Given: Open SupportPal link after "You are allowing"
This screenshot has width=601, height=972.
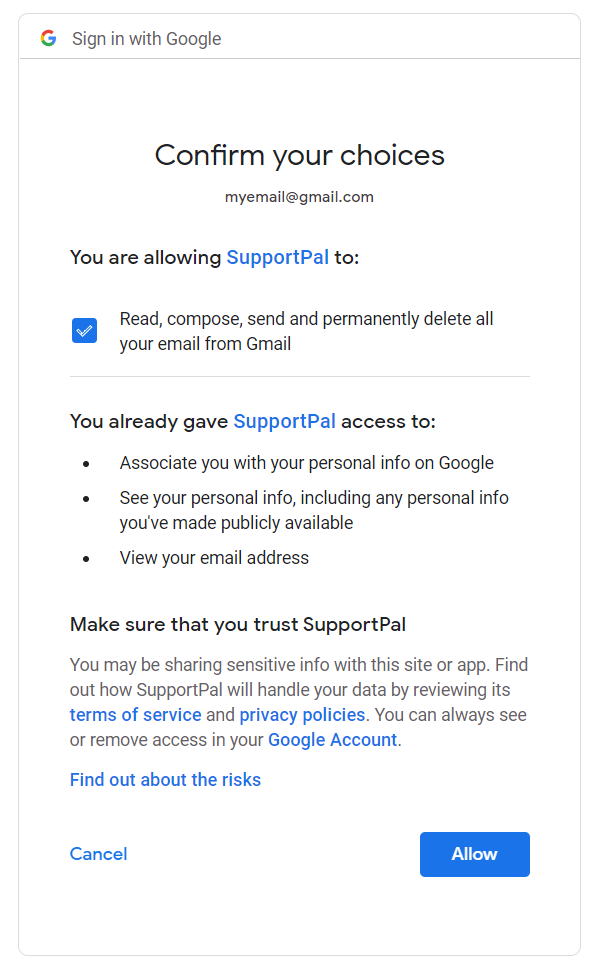Looking at the screenshot, I should (x=278, y=257).
